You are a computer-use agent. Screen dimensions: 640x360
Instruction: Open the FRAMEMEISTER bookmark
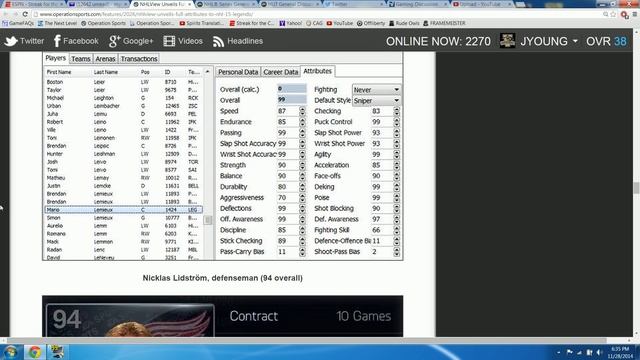444,23
